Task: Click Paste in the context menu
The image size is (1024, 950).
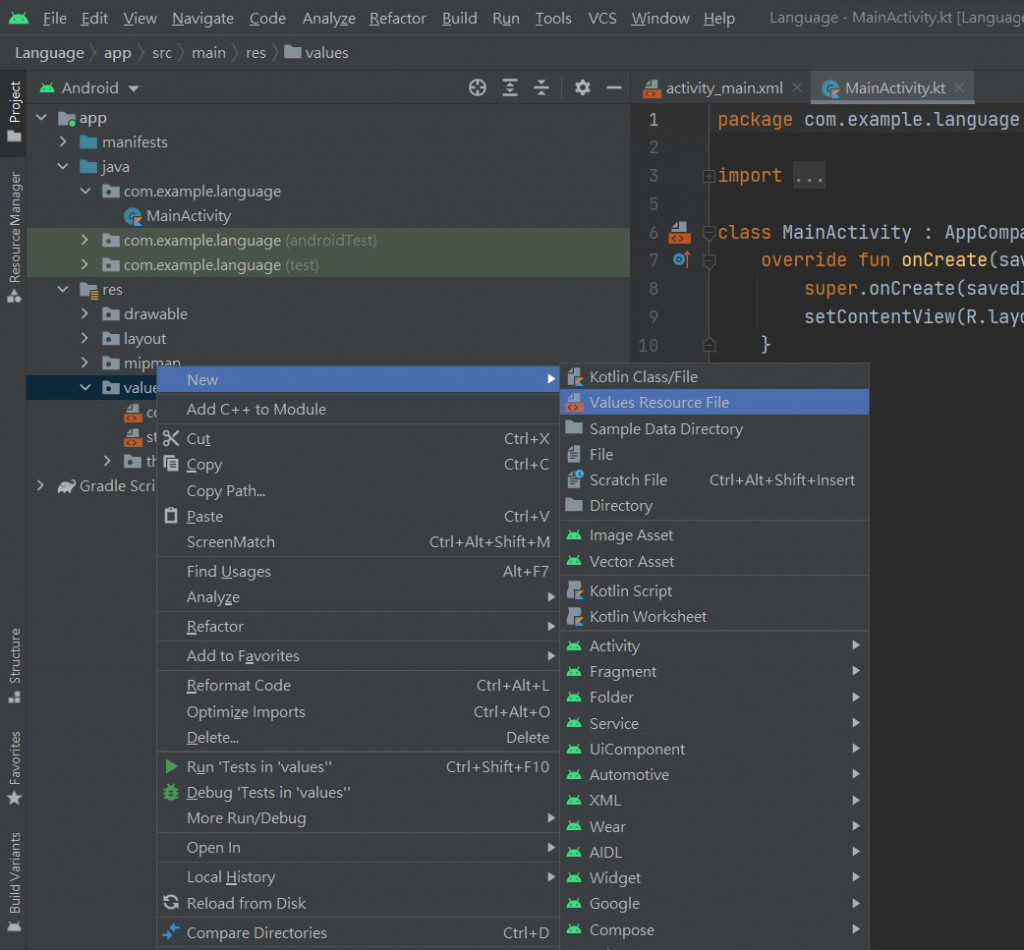Action: pos(358,516)
